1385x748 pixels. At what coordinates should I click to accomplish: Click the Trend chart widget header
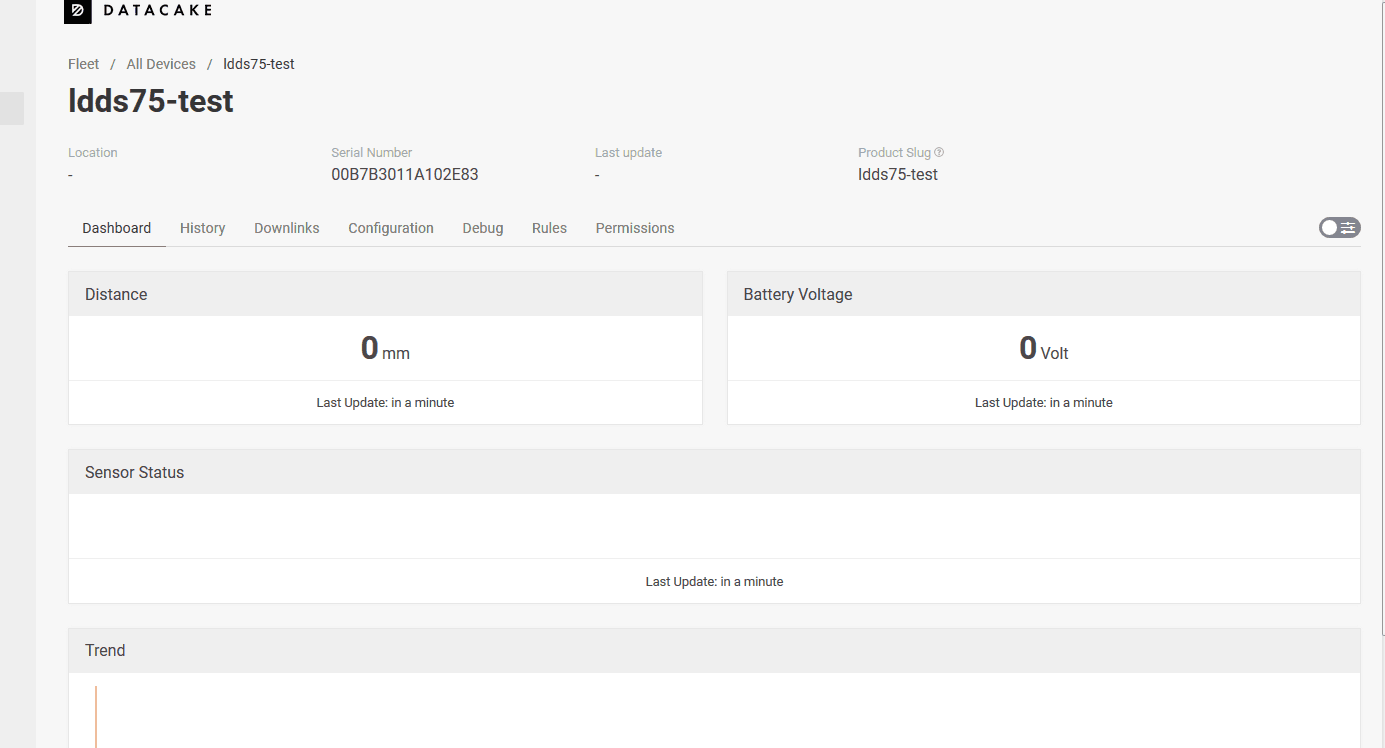(x=714, y=650)
